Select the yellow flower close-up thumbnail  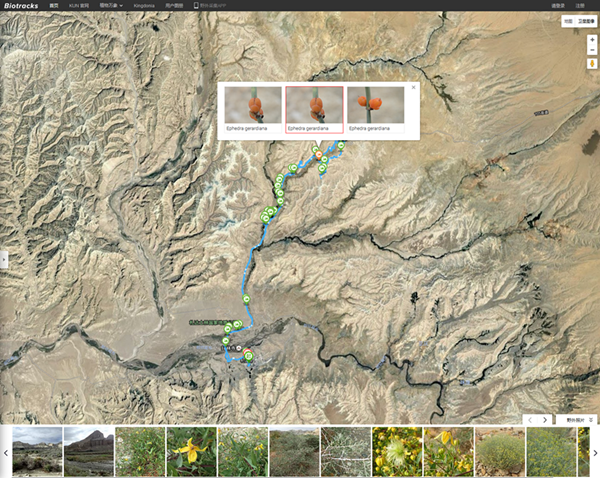[191, 452]
